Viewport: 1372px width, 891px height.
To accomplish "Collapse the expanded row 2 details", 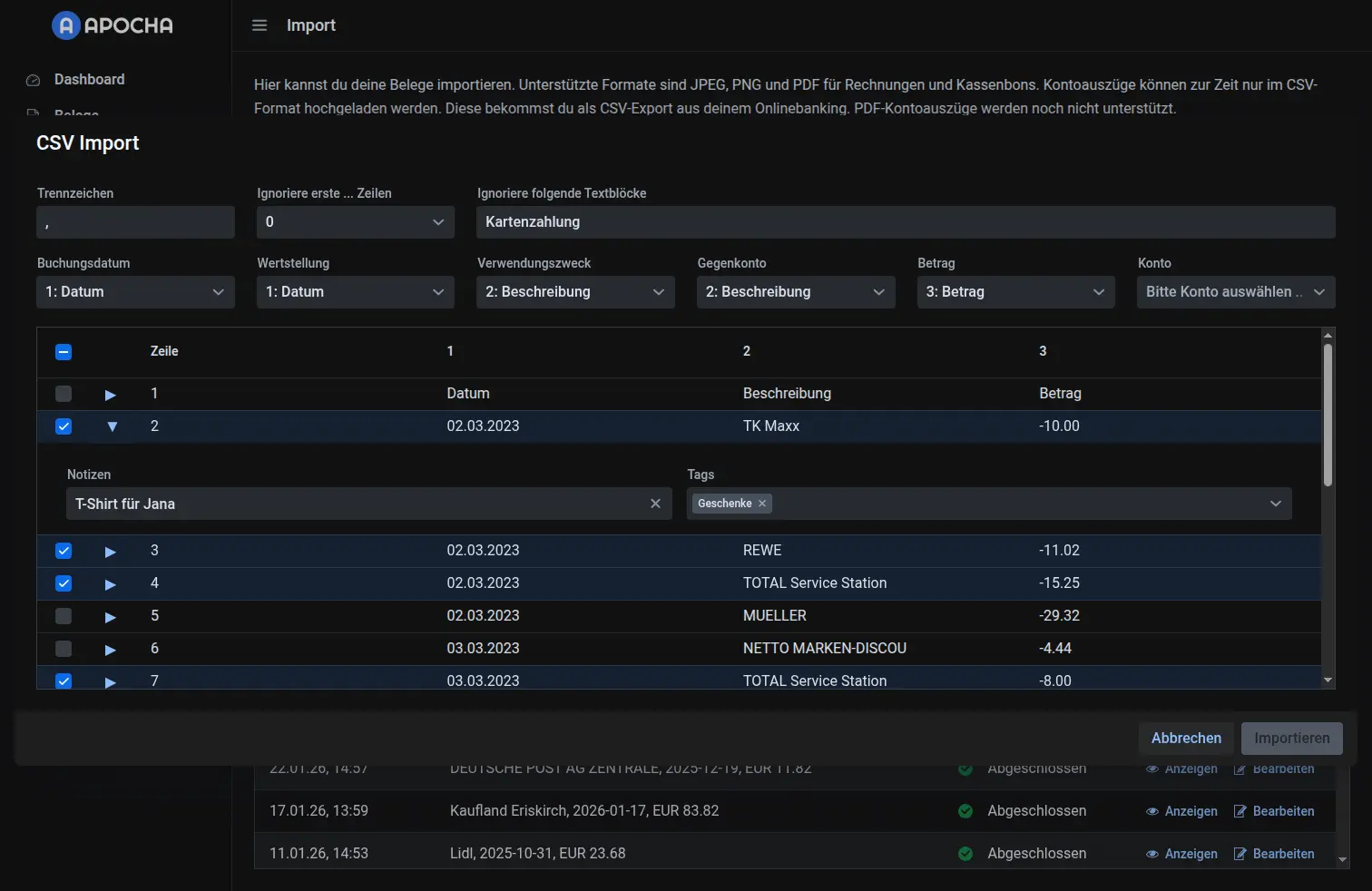I will pos(112,426).
